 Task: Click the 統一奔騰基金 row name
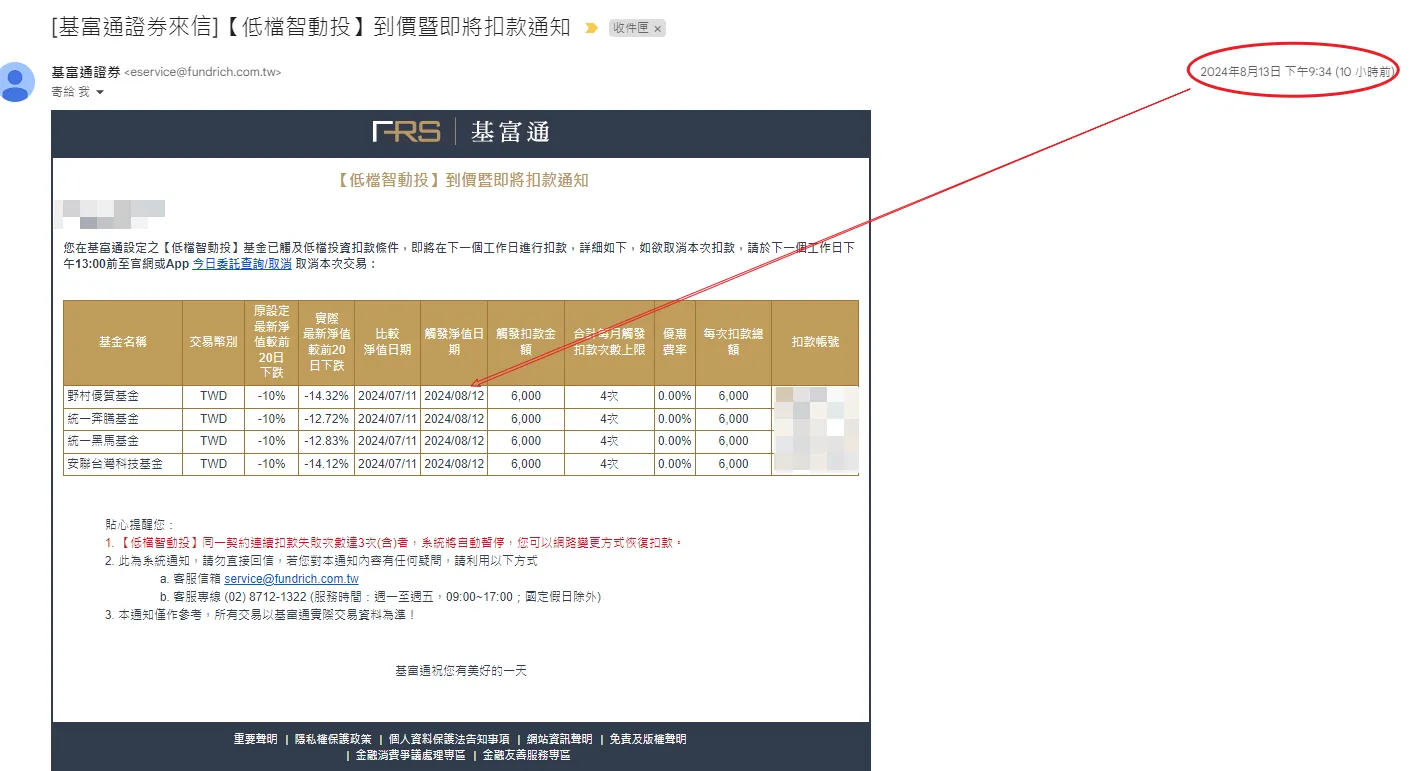pos(103,419)
